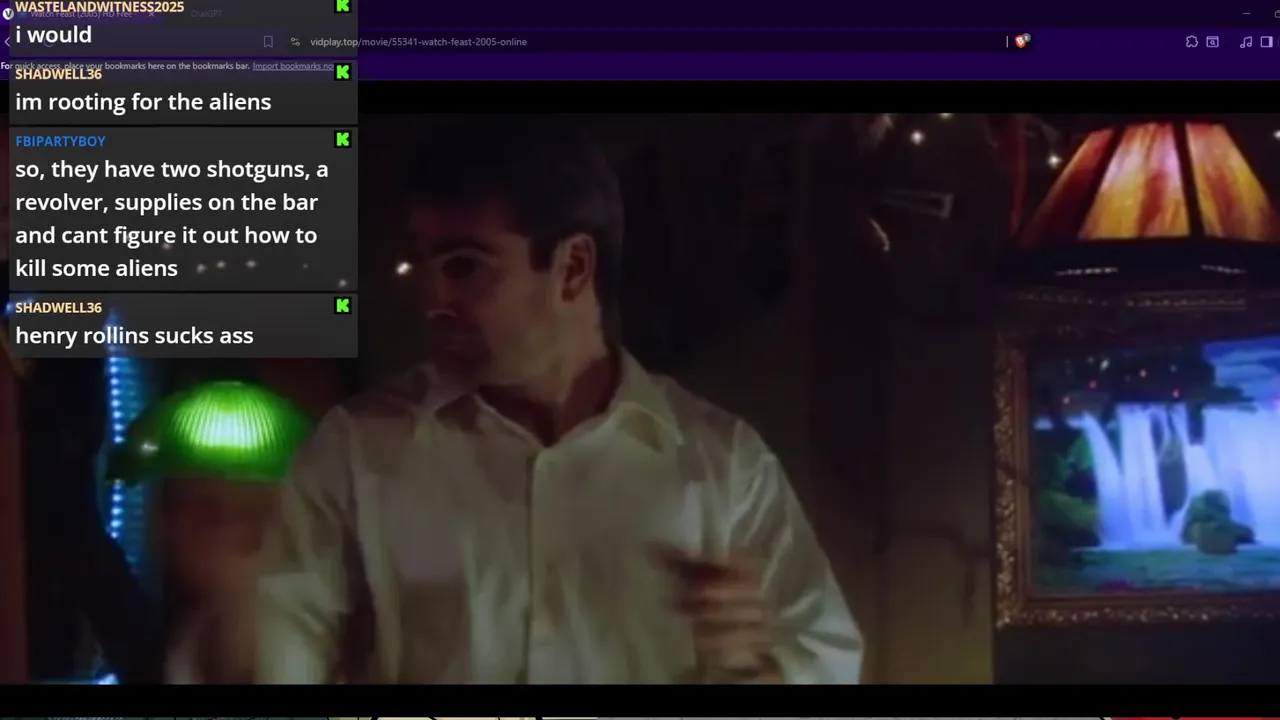The image size is (1280, 720).
Task: Switch to the ChatGPT browser tab
Action: pyautogui.click(x=206, y=14)
